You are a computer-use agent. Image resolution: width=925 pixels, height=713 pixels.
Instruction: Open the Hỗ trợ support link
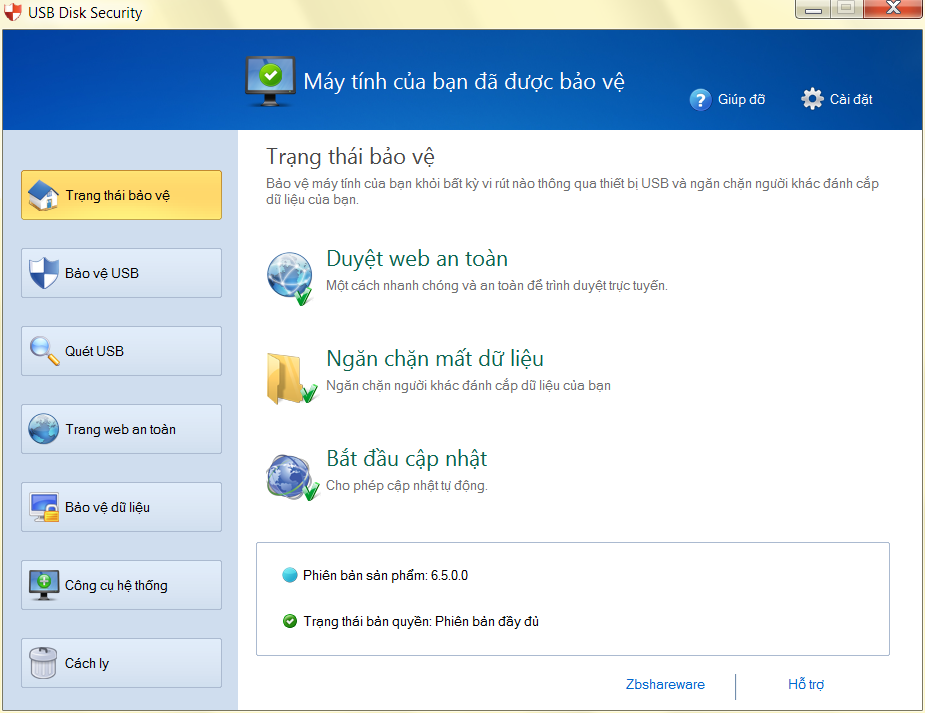point(806,685)
